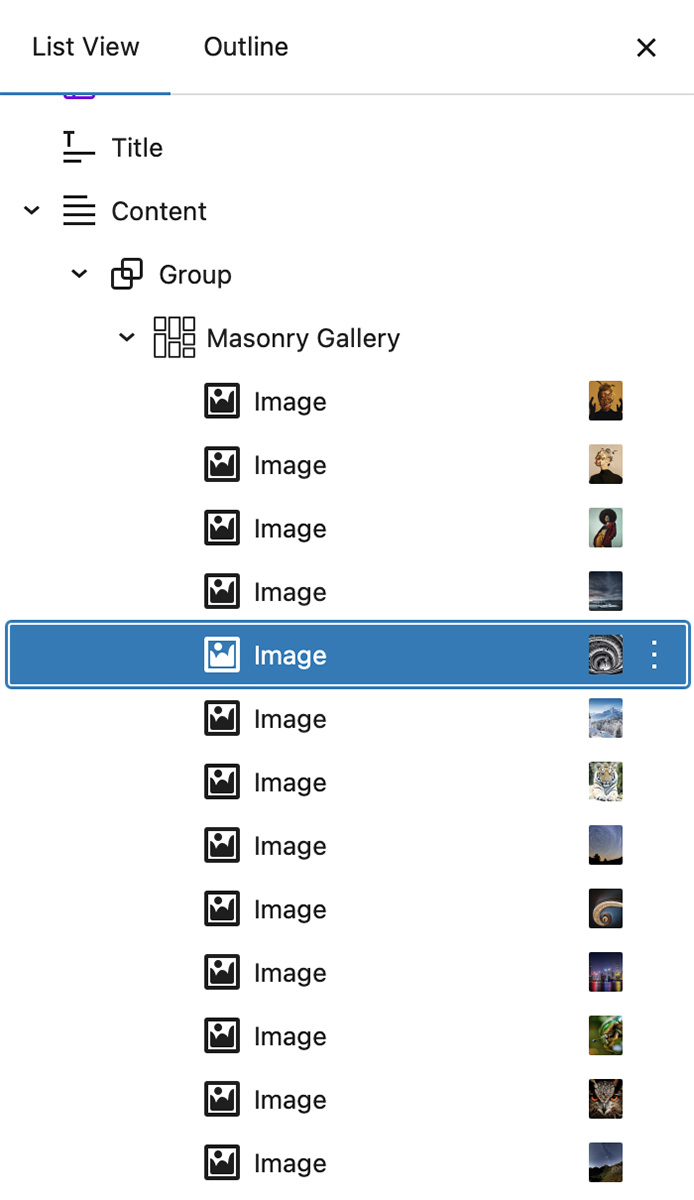
Task: Collapse the Content block tree
Action: click(x=31, y=211)
